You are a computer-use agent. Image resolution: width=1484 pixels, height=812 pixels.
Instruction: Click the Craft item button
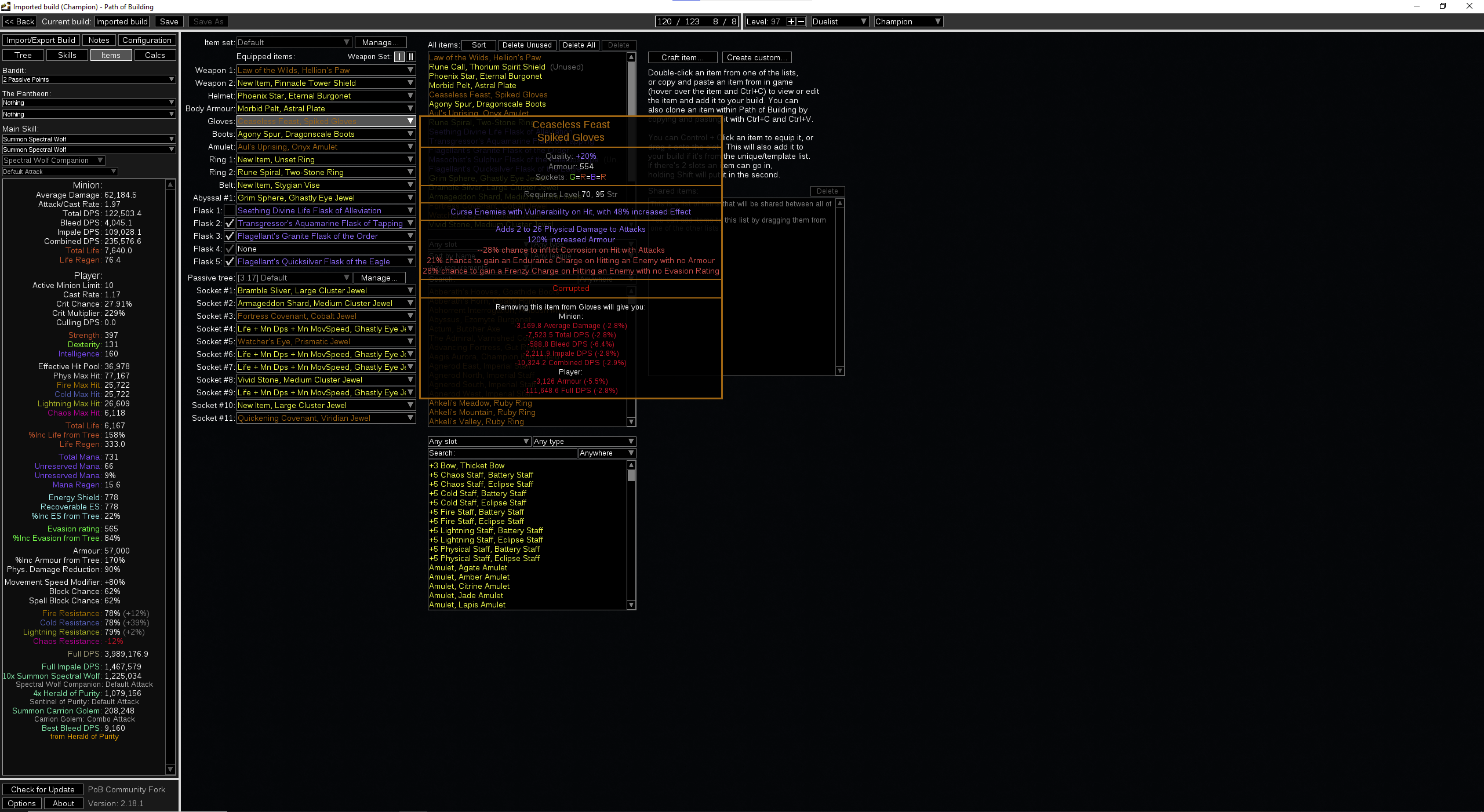coord(682,57)
